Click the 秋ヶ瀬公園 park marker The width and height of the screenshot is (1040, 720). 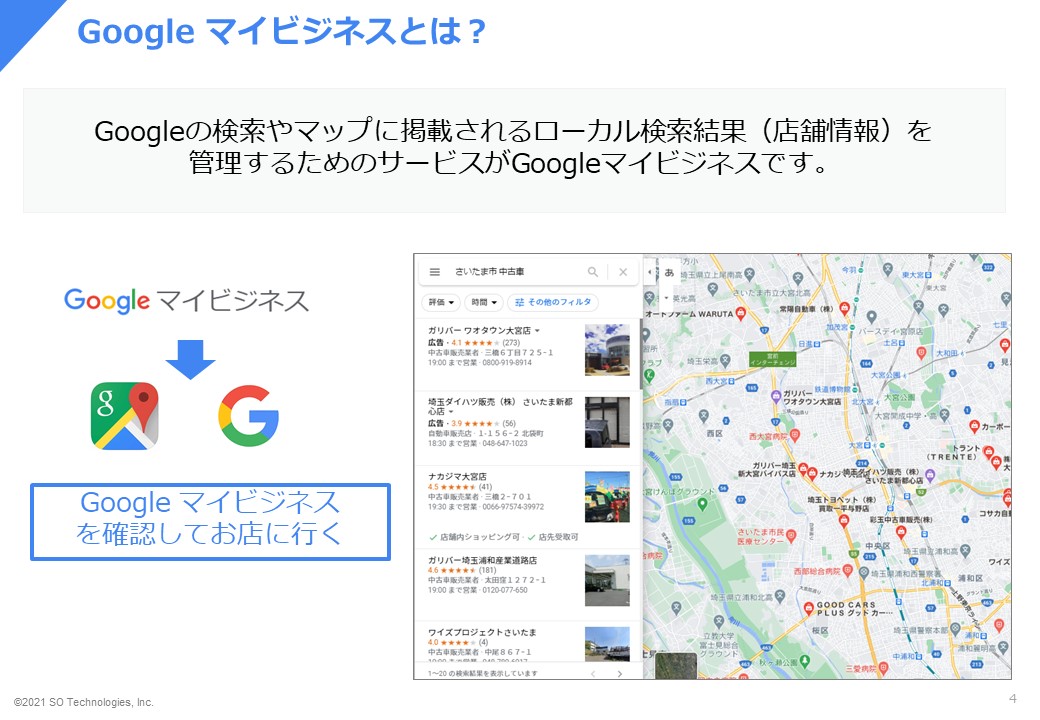click(805, 661)
